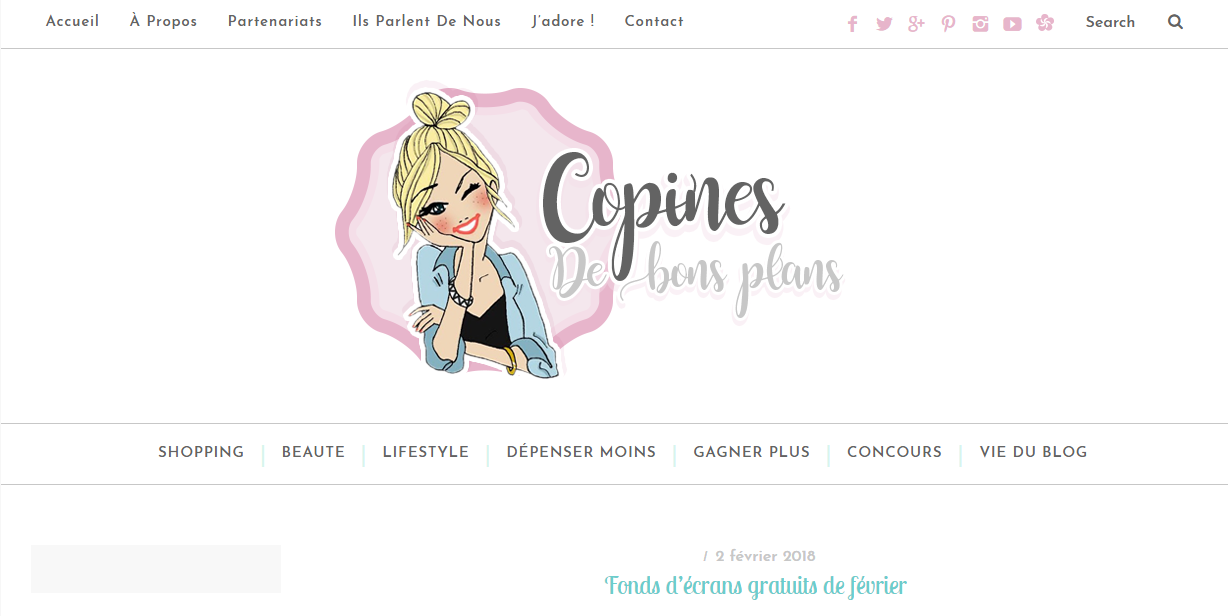
Task: Open the Google Plus social icon
Action: click(916, 24)
